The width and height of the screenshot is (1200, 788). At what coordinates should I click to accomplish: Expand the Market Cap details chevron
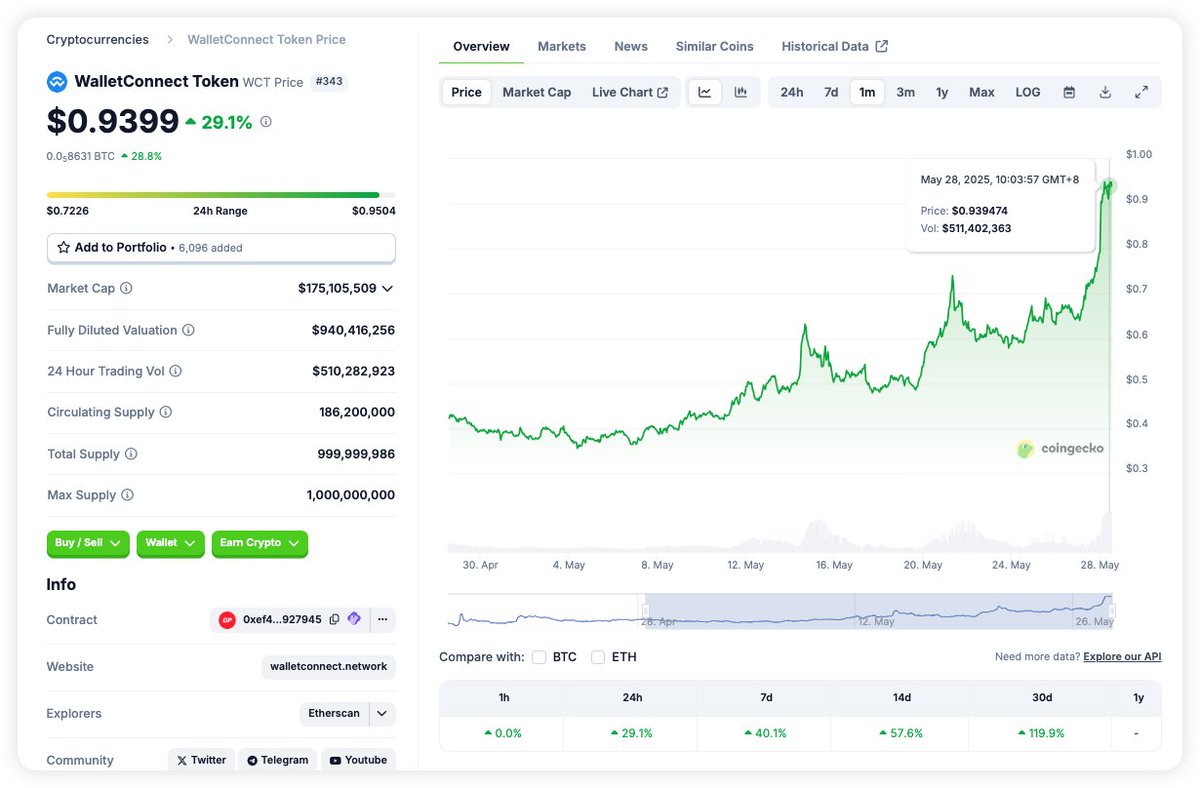[x=388, y=288]
